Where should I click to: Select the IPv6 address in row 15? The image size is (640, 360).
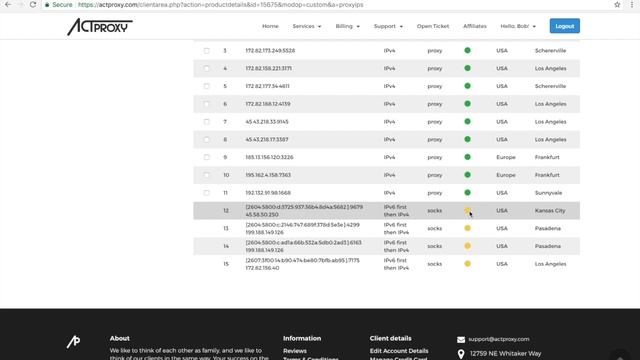[302, 260]
